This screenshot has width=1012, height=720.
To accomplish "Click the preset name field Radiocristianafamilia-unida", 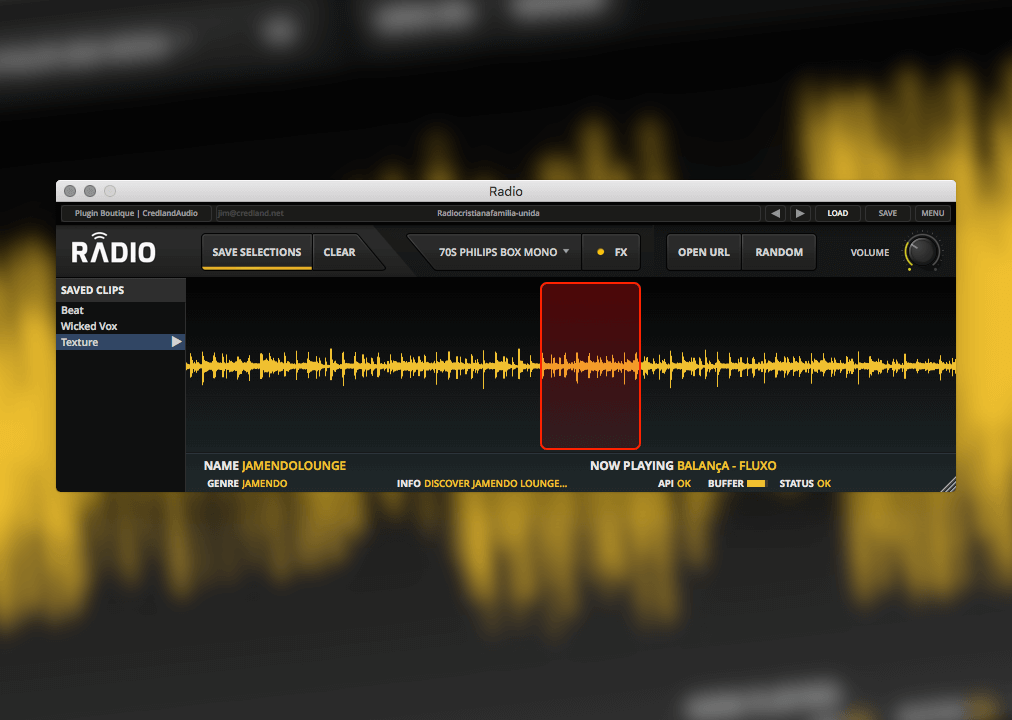I will coord(488,213).
